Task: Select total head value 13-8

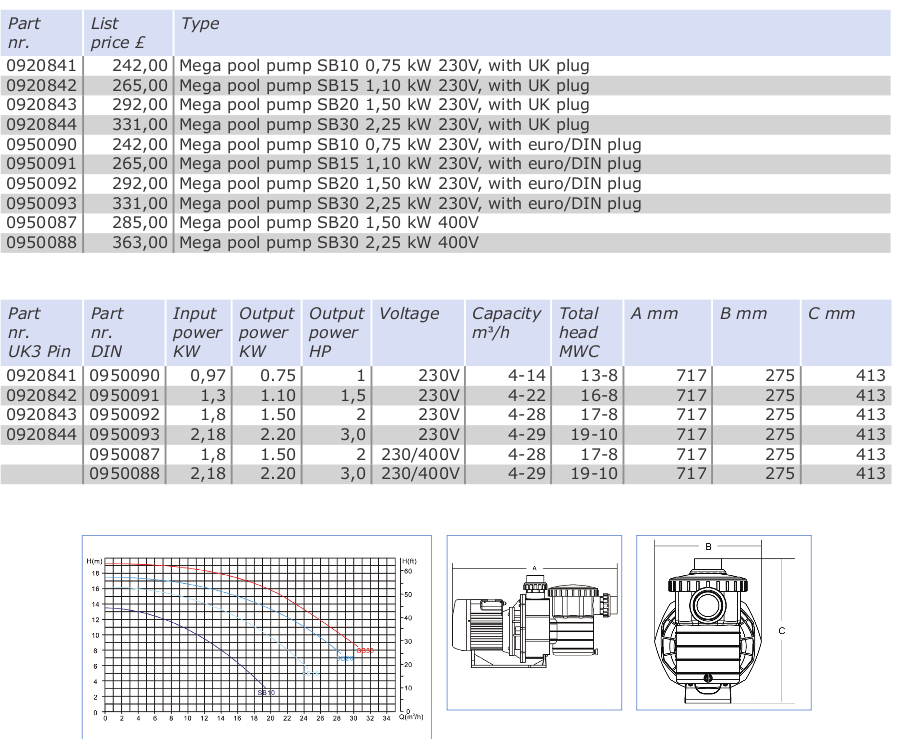Action: click(599, 376)
